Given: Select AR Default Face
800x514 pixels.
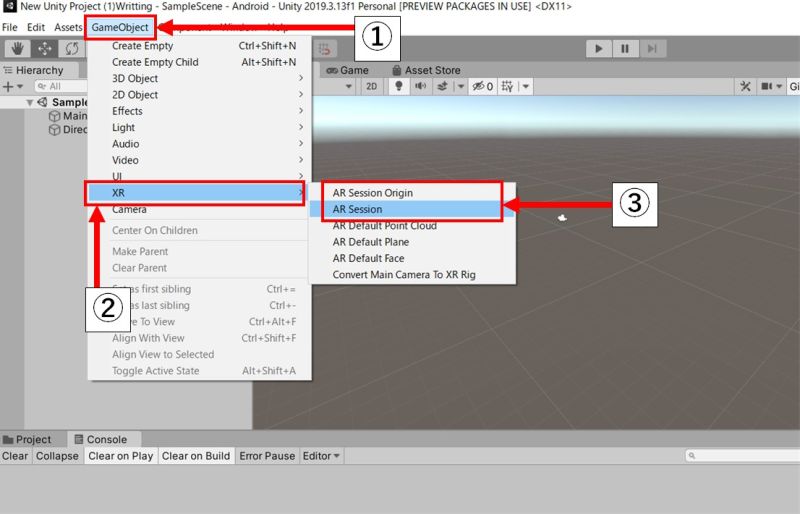Looking at the screenshot, I should (412, 258).
